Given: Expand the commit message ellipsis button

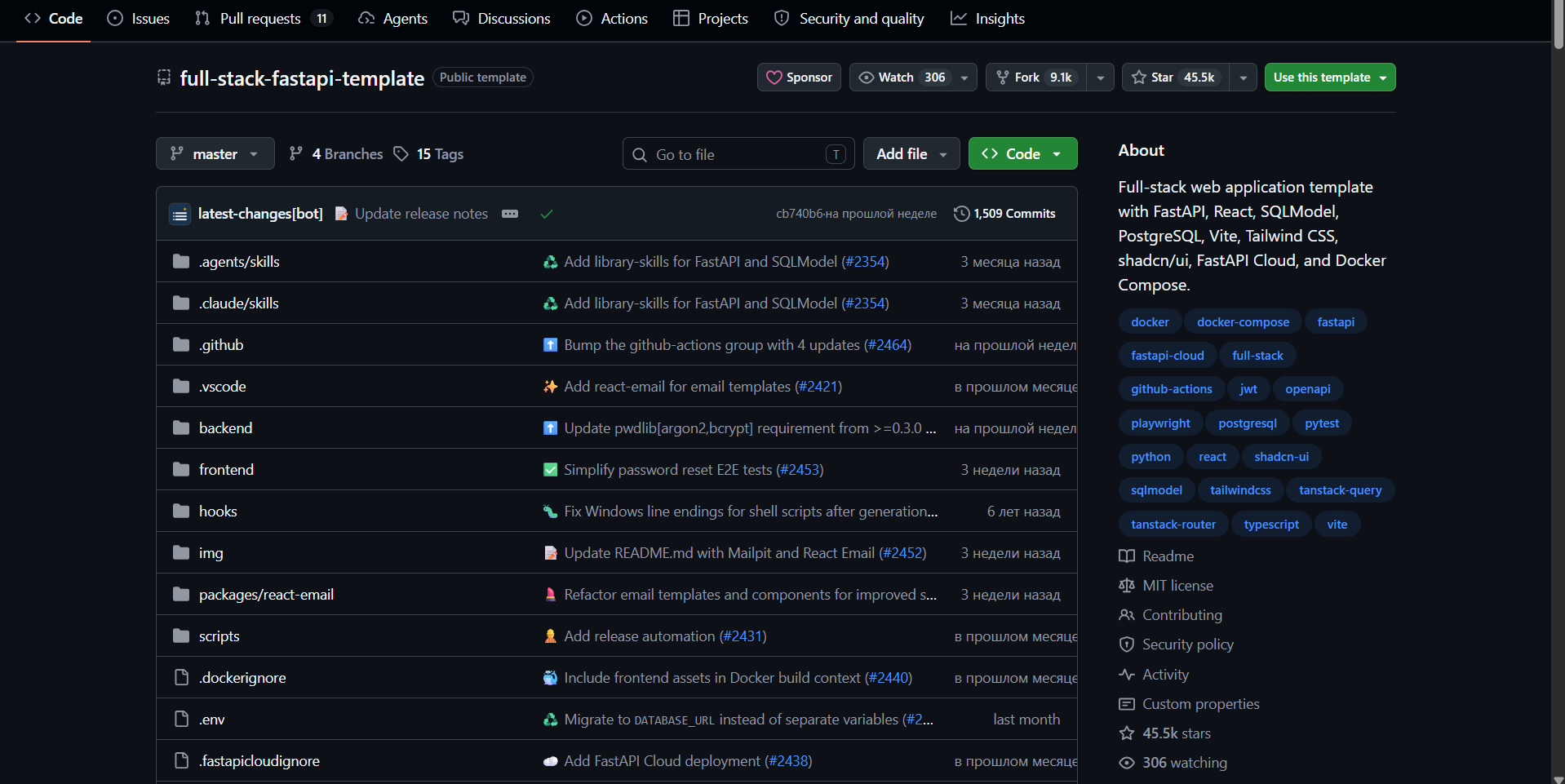Looking at the screenshot, I should [x=510, y=214].
